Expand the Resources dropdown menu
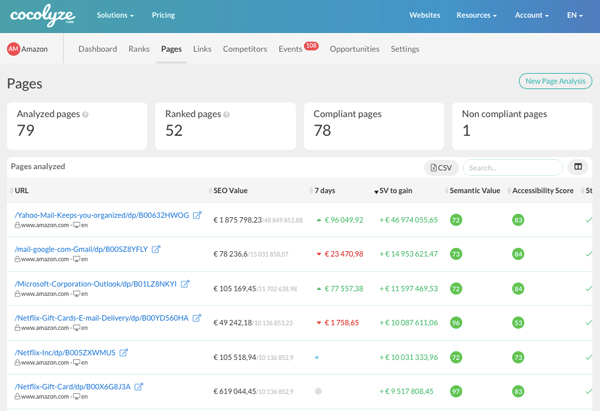Screen dimensions: 600x411 click(476, 15)
